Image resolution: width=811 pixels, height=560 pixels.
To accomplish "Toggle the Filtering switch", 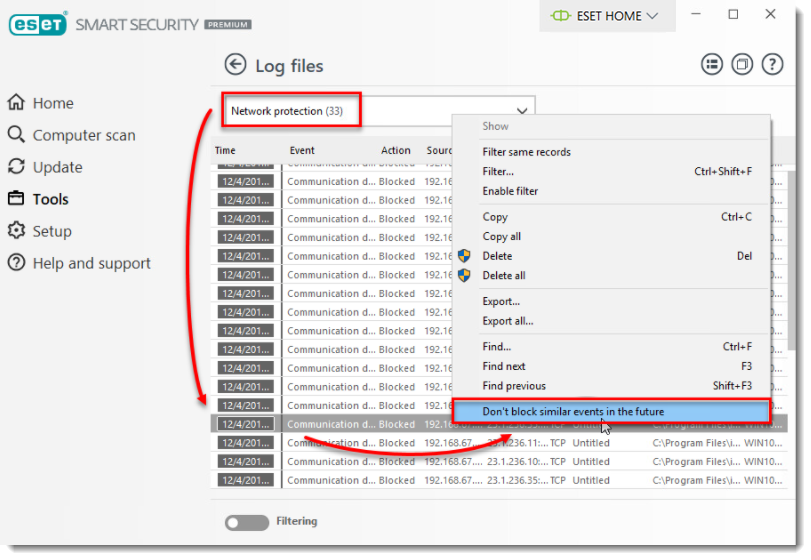I will (x=247, y=522).
